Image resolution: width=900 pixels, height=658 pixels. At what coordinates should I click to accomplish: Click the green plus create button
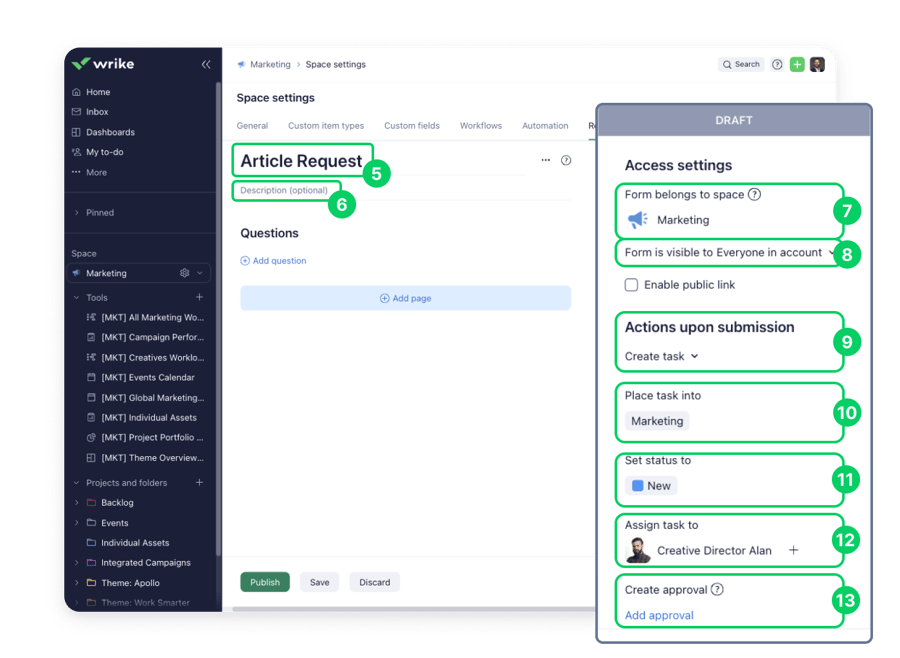point(797,64)
